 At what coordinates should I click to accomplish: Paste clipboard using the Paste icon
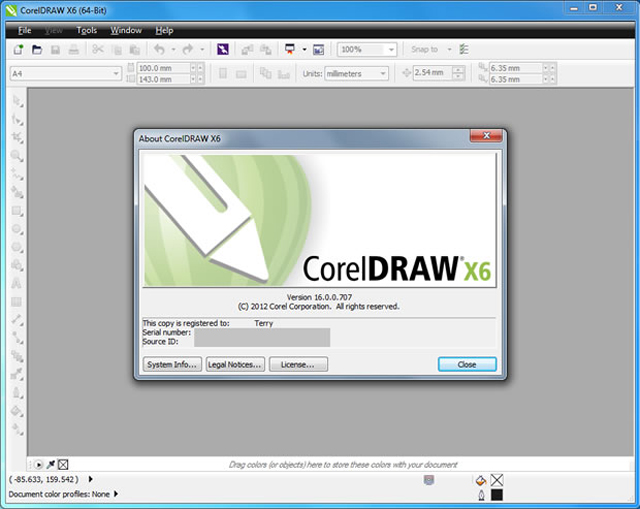tap(135, 50)
